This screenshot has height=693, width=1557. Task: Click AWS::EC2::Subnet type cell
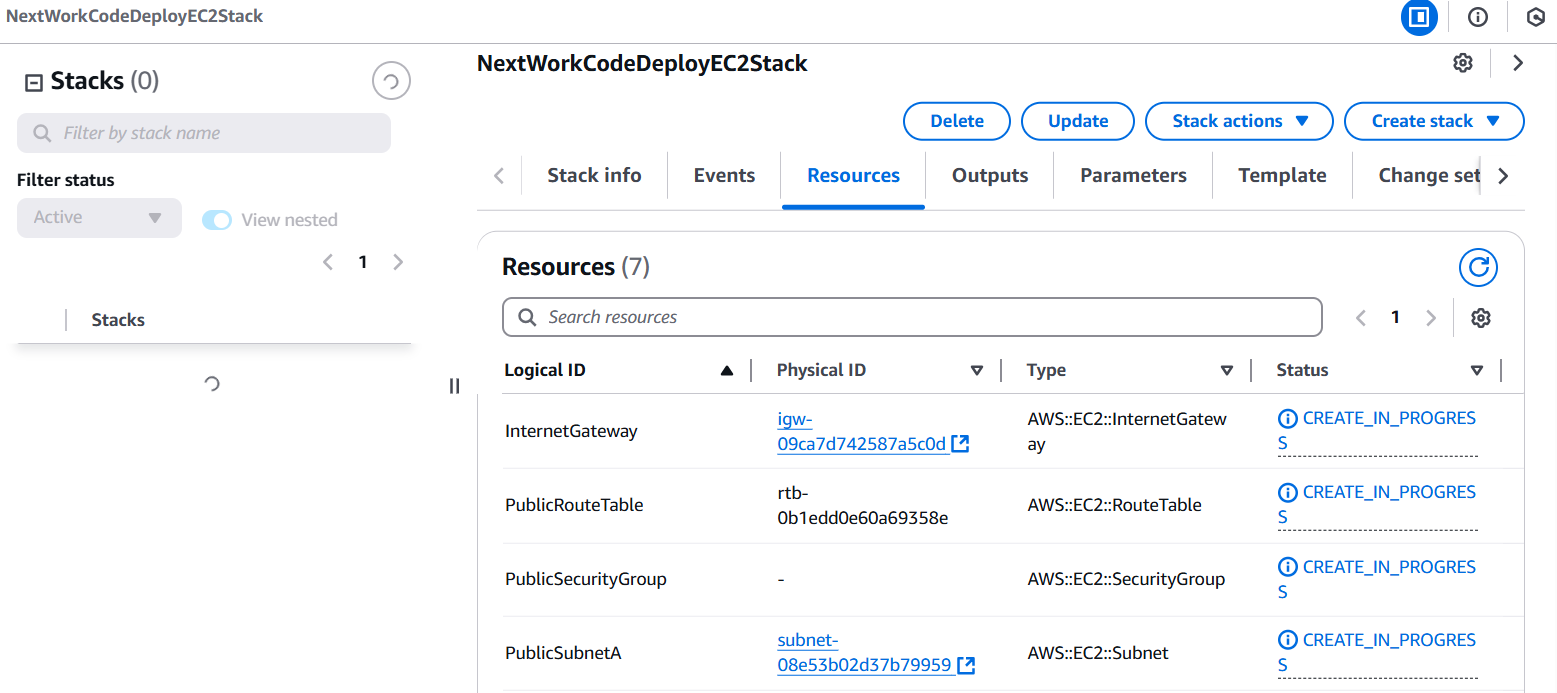pyautogui.click(x=1098, y=653)
